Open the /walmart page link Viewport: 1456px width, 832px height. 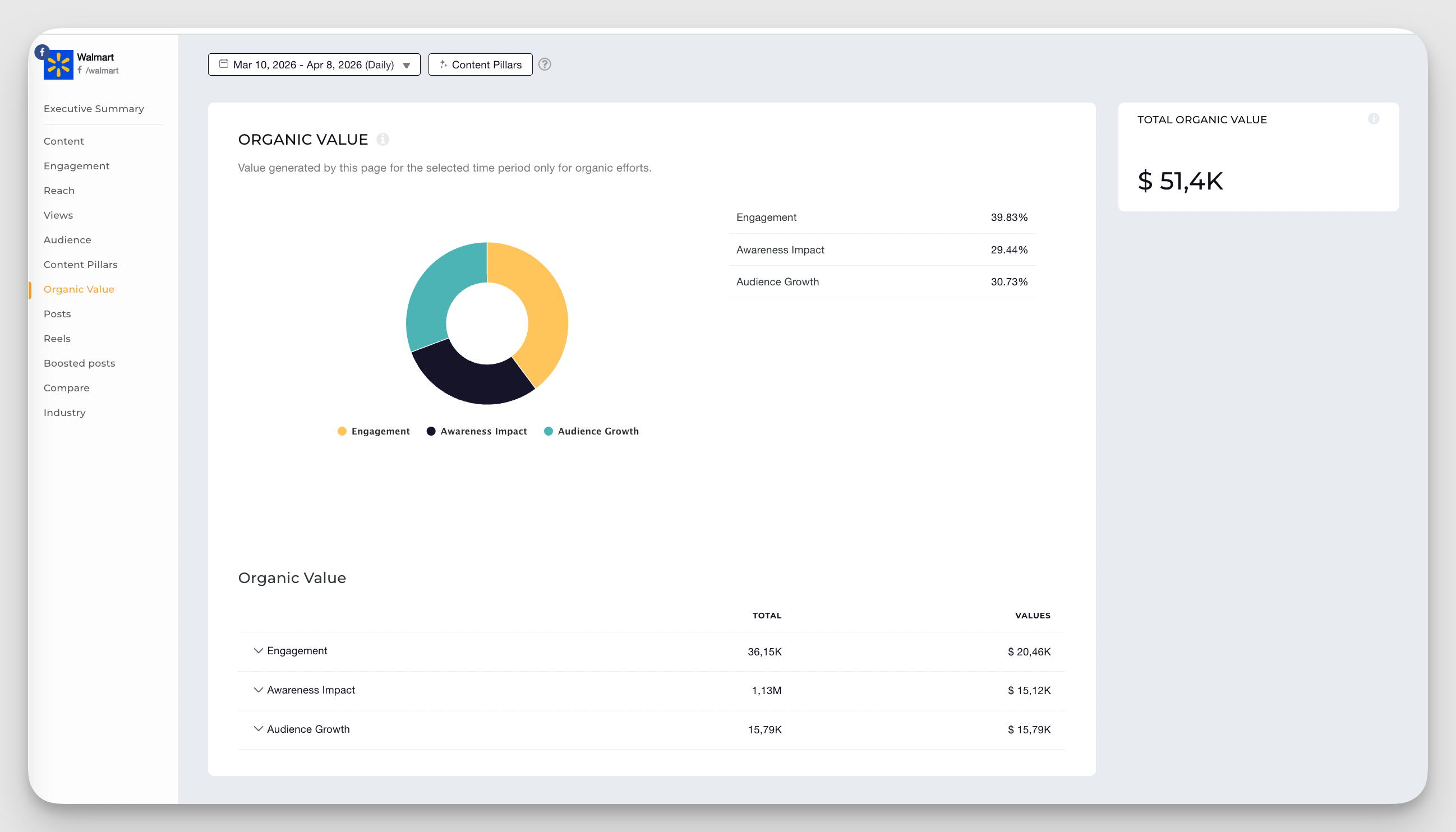[x=102, y=71]
